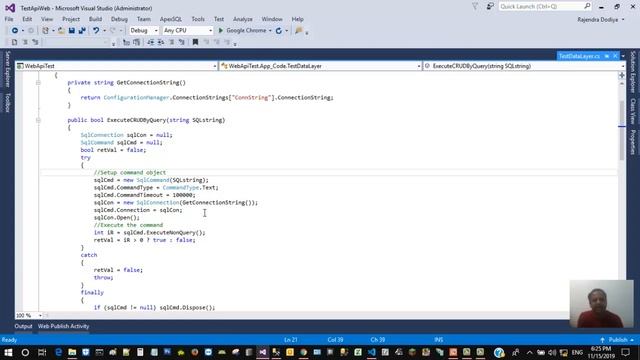Open the Windows Action Center icon
Viewport: 640px width, 360px height.
click(x=626, y=352)
